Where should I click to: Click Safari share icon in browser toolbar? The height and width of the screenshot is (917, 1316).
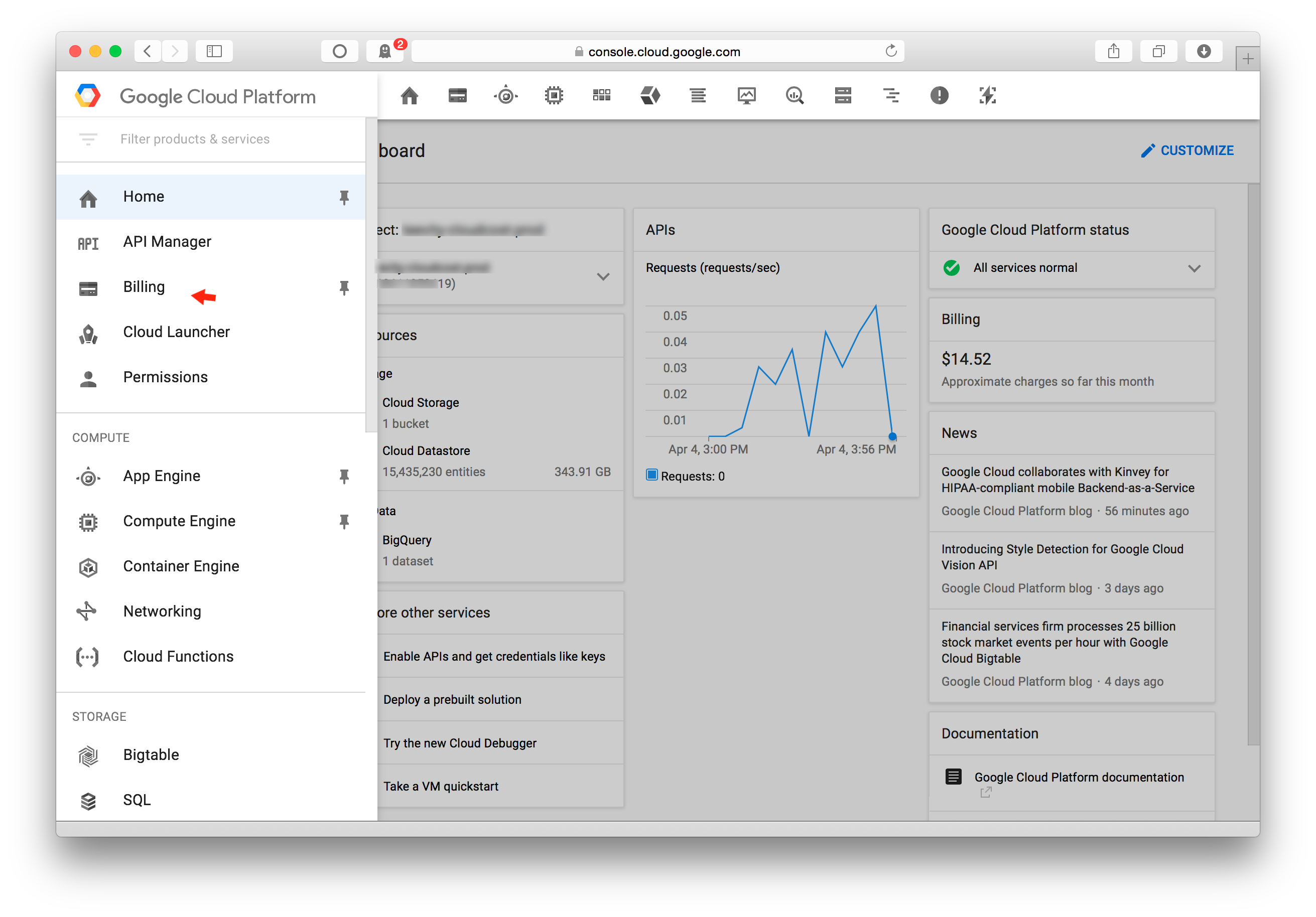[1113, 52]
